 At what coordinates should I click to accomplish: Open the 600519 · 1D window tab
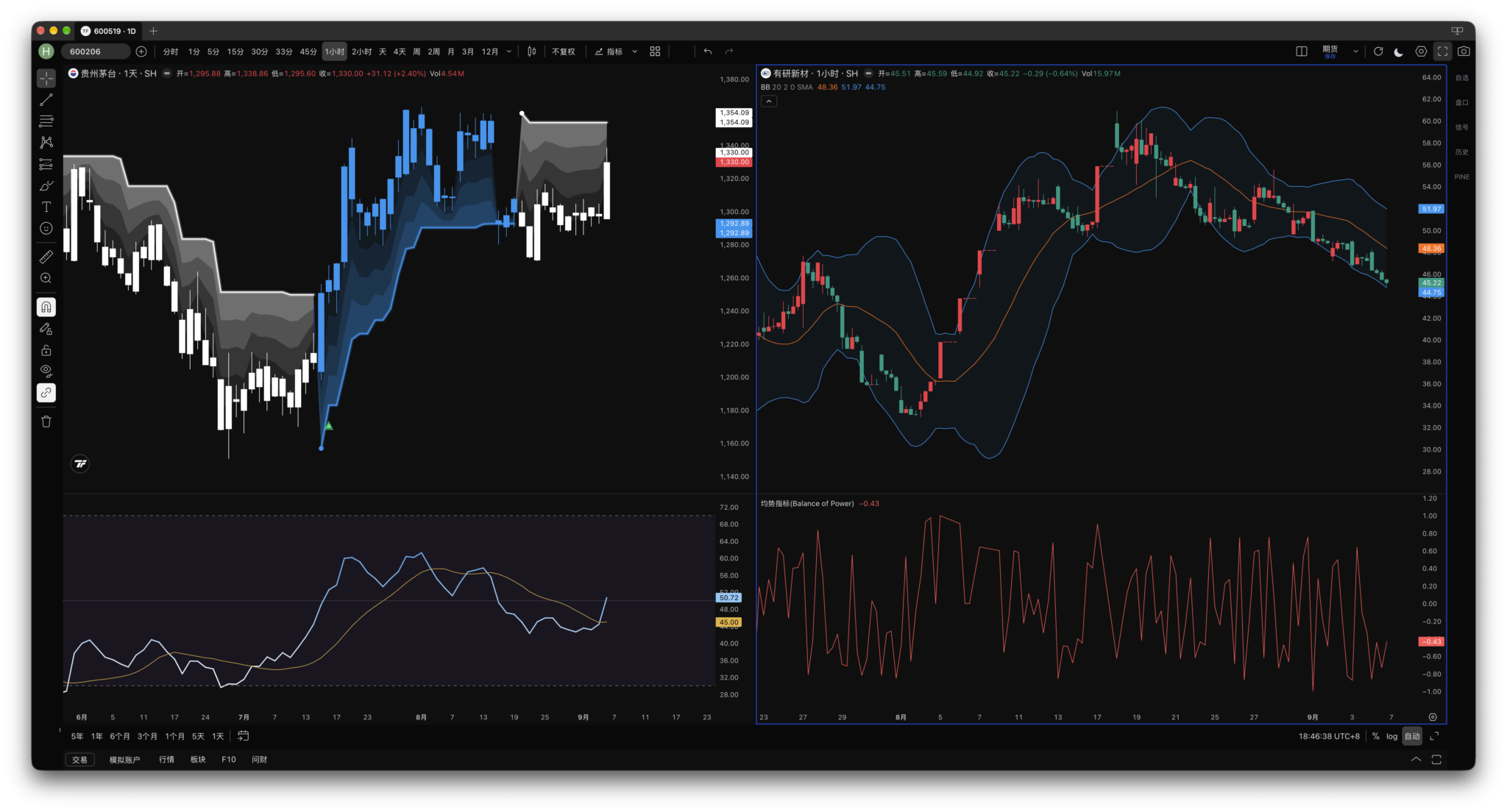pyautogui.click(x=109, y=31)
